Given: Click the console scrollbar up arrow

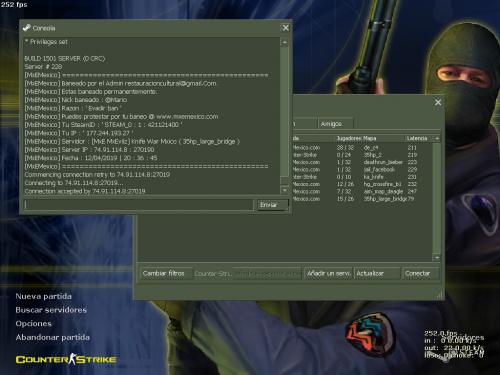Looking at the screenshot, I should 285,42.
